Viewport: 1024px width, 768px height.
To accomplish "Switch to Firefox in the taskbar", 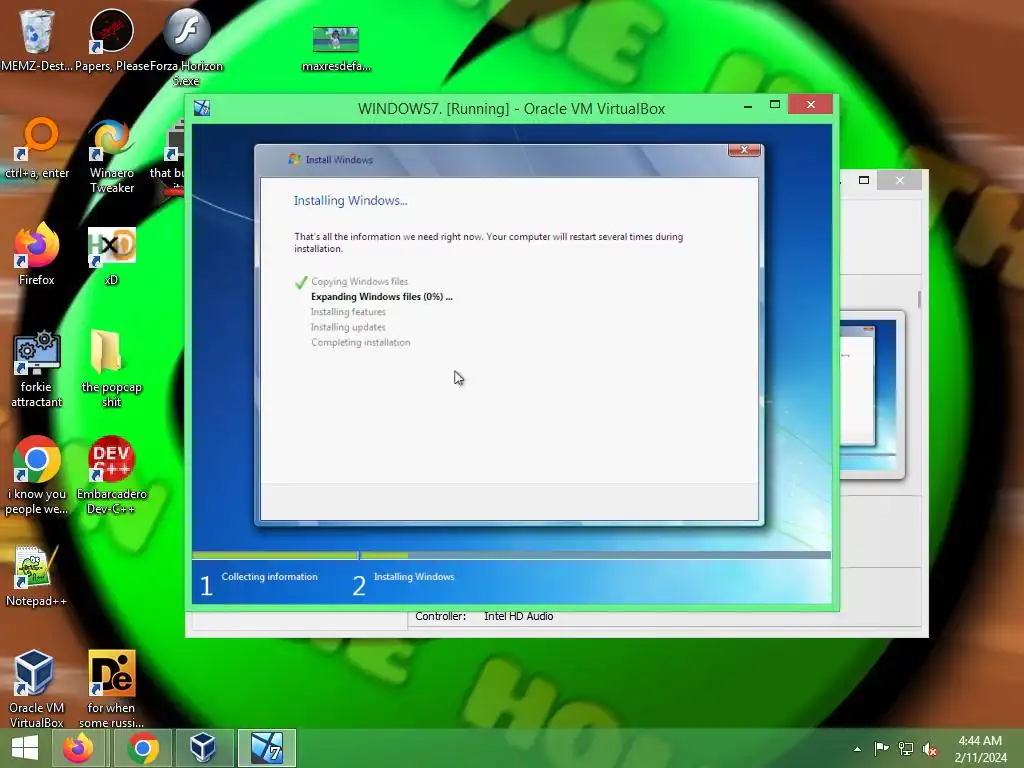I will tap(78, 748).
